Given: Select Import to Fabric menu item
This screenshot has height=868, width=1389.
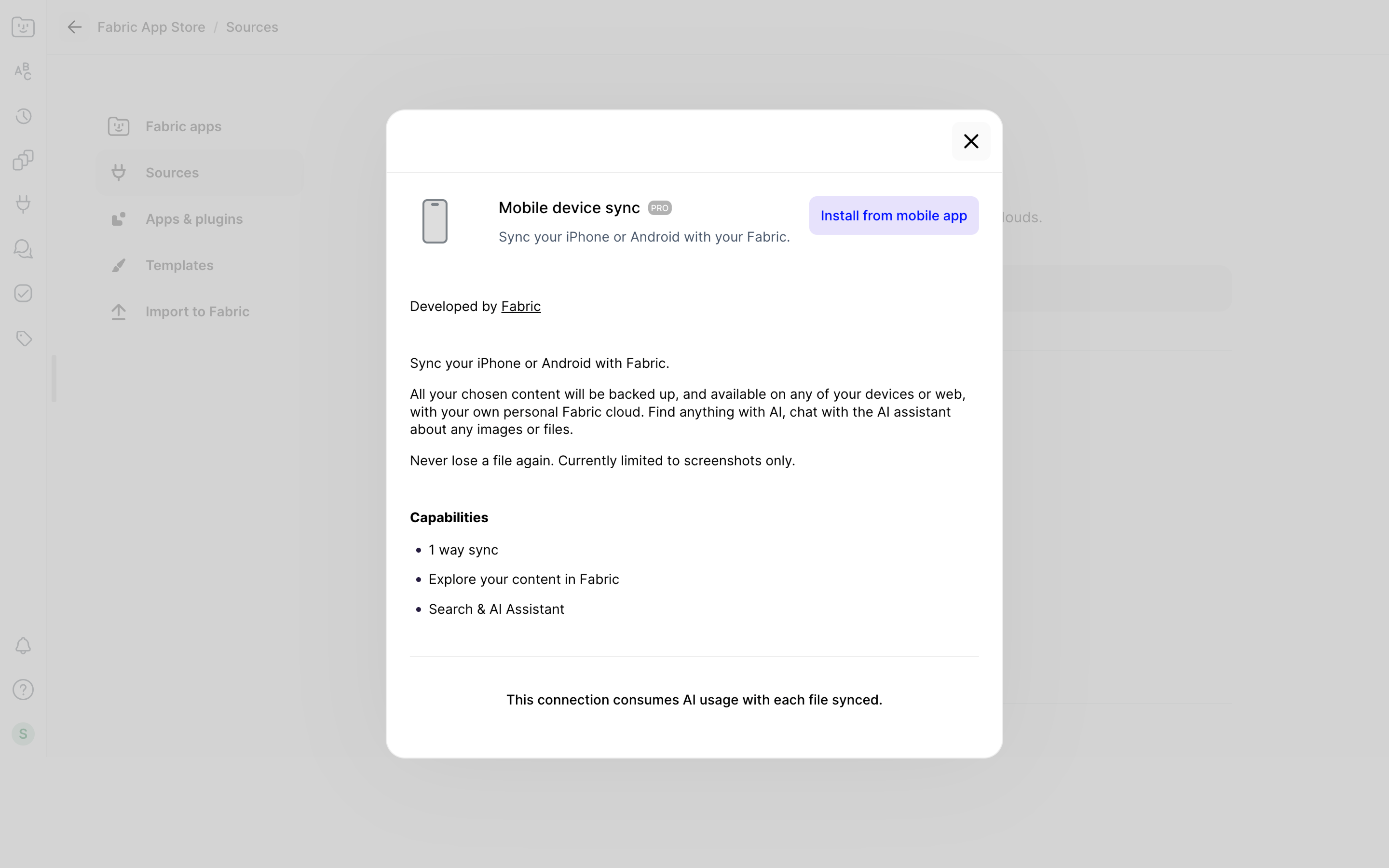Looking at the screenshot, I should click(x=200, y=312).
